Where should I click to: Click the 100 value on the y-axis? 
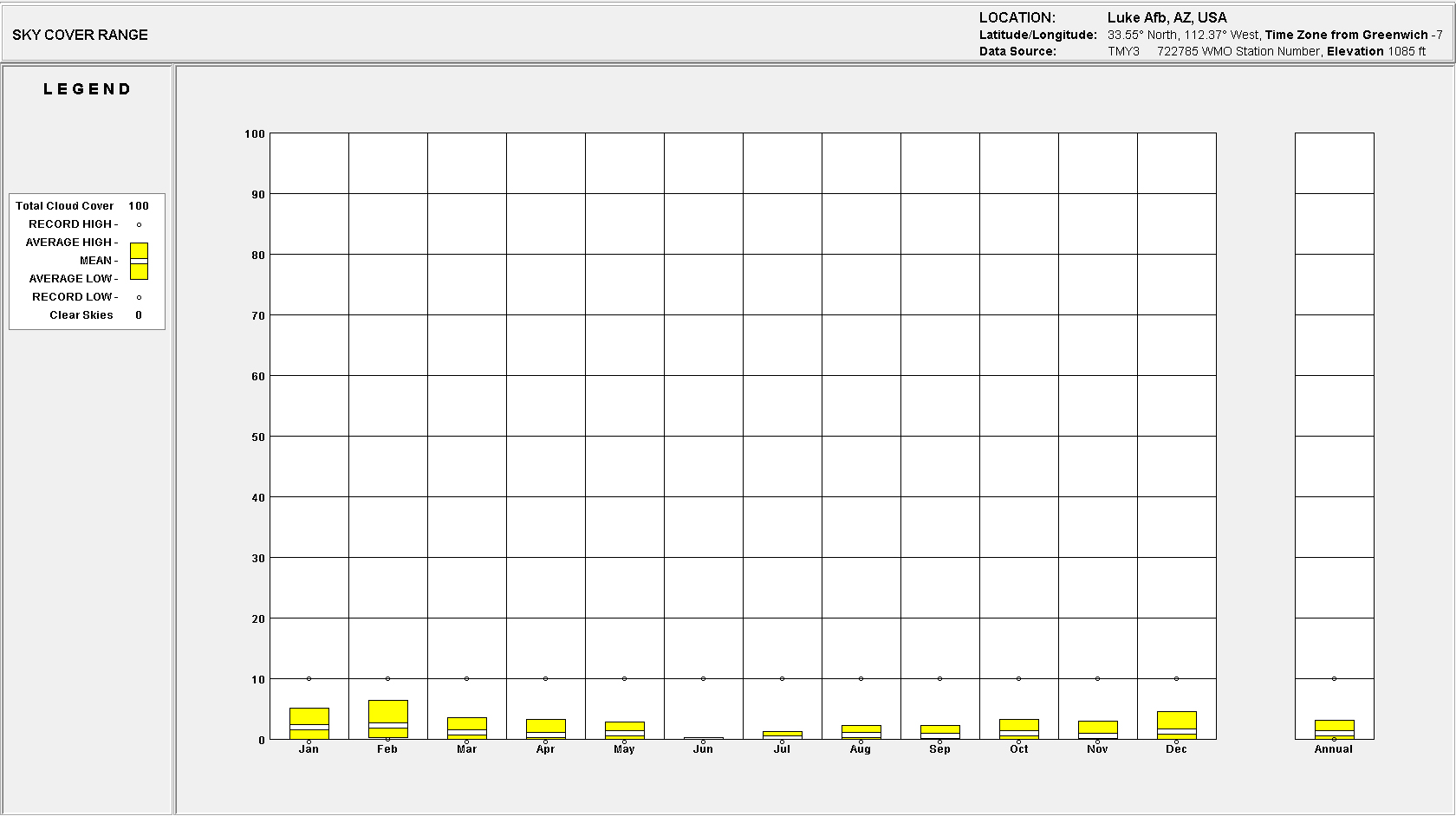[255, 133]
